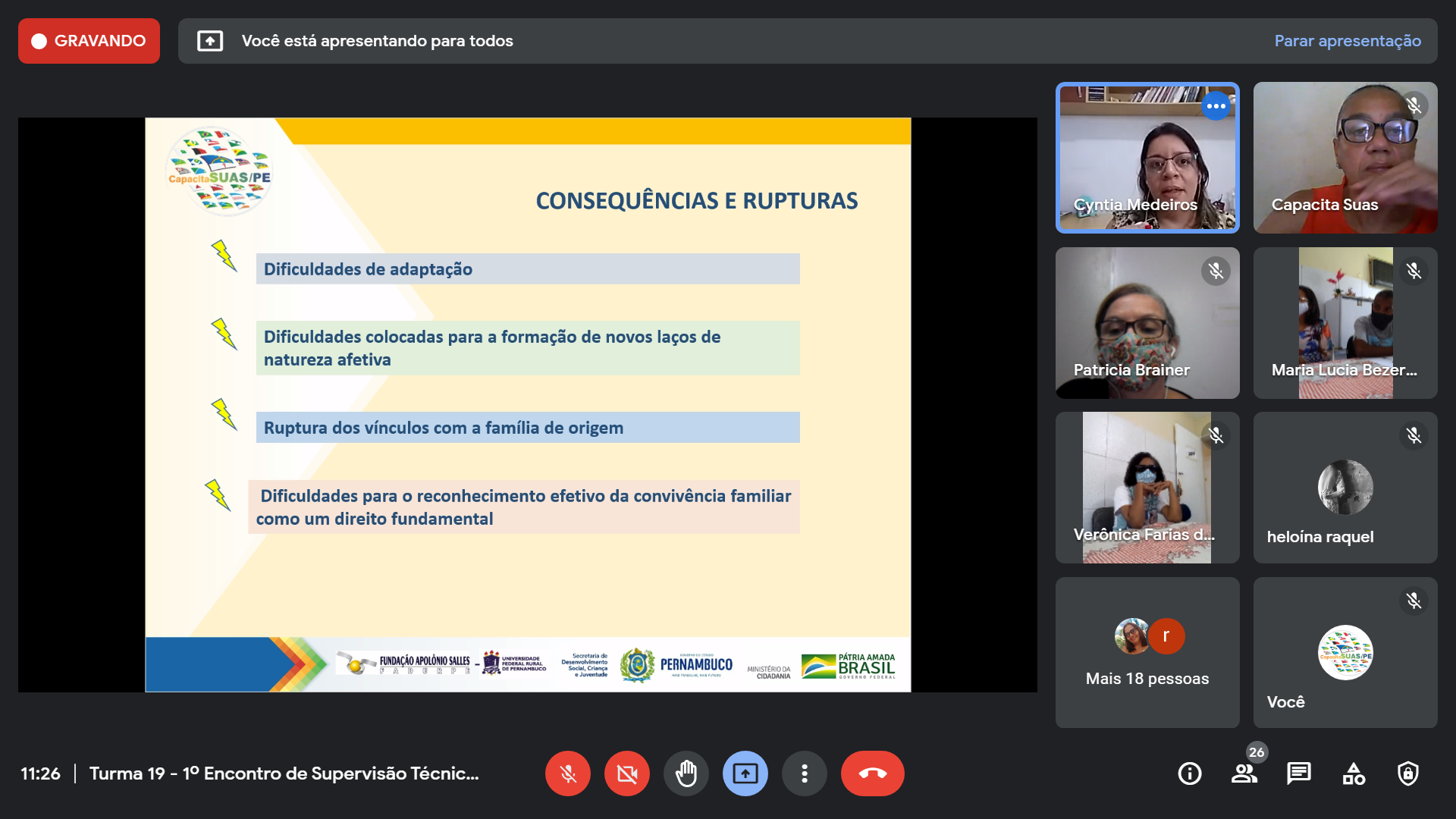The width and height of the screenshot is (1456, 819).
Task: Click Parar apresentação link
Action: [x=1347, y=41]
